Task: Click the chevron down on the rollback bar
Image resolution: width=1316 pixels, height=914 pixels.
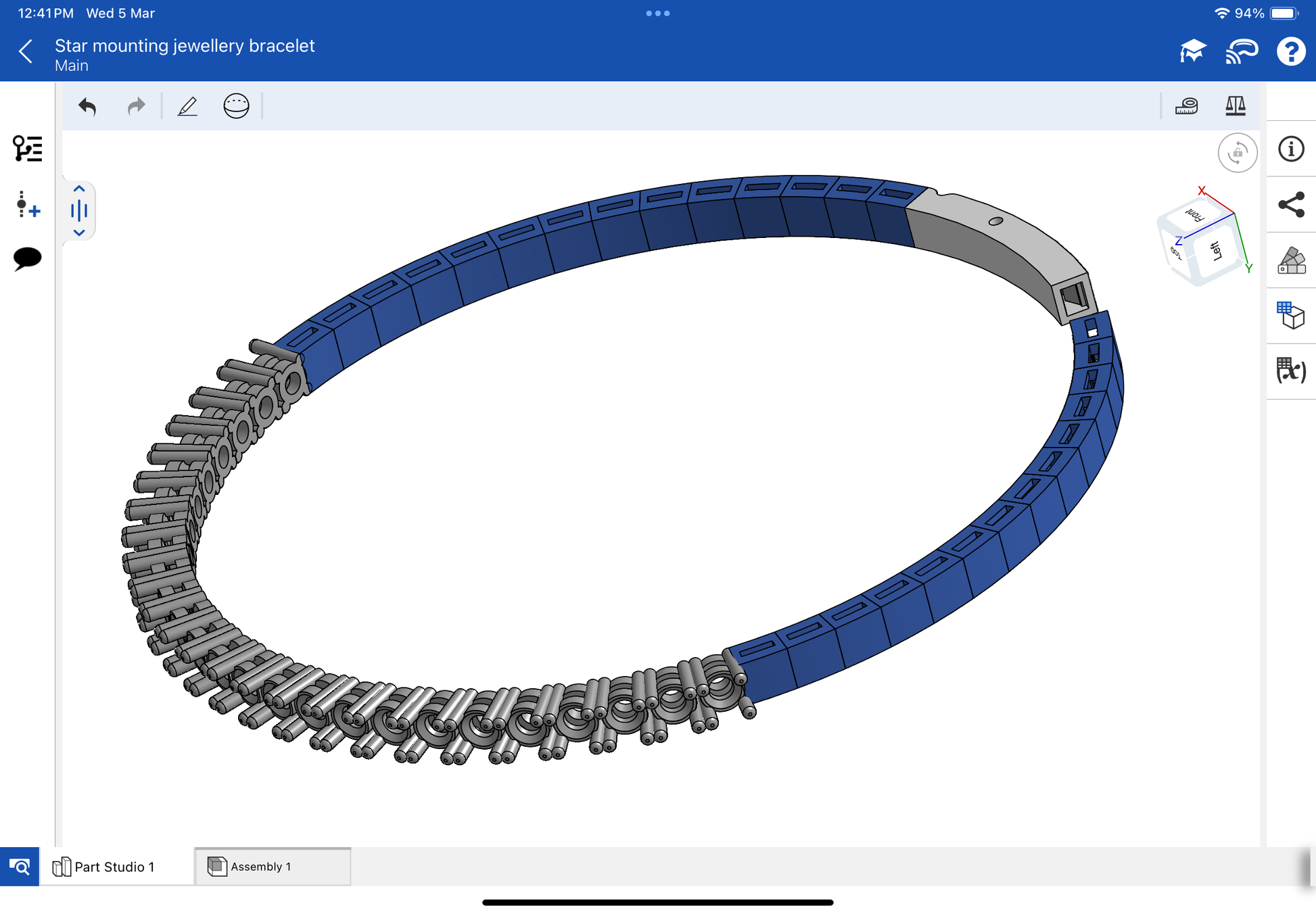Action: pyautogui.click(x=79, y=233)
